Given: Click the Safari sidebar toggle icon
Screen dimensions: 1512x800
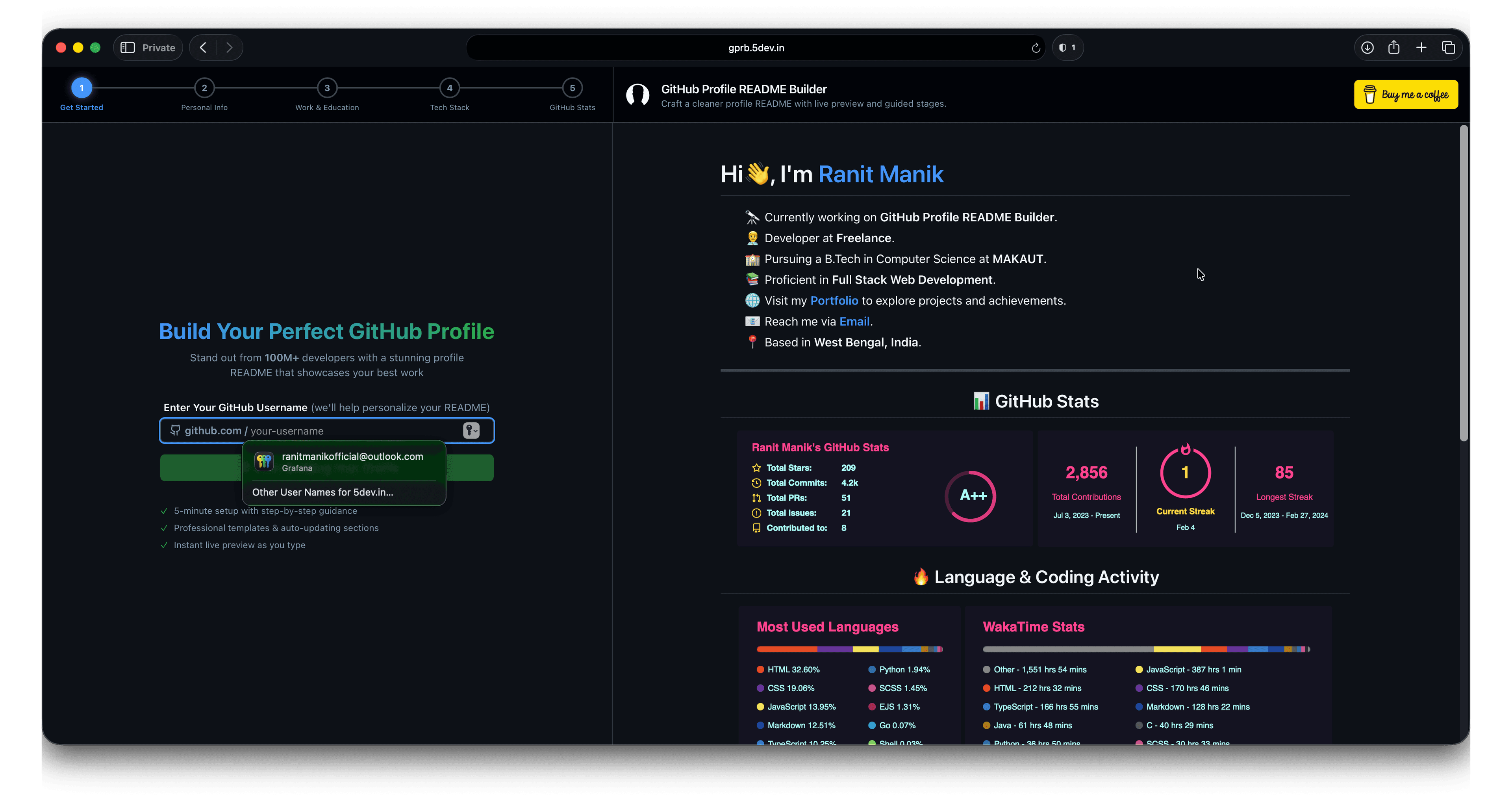Looking at the screenshot, I should click(128, 48).
